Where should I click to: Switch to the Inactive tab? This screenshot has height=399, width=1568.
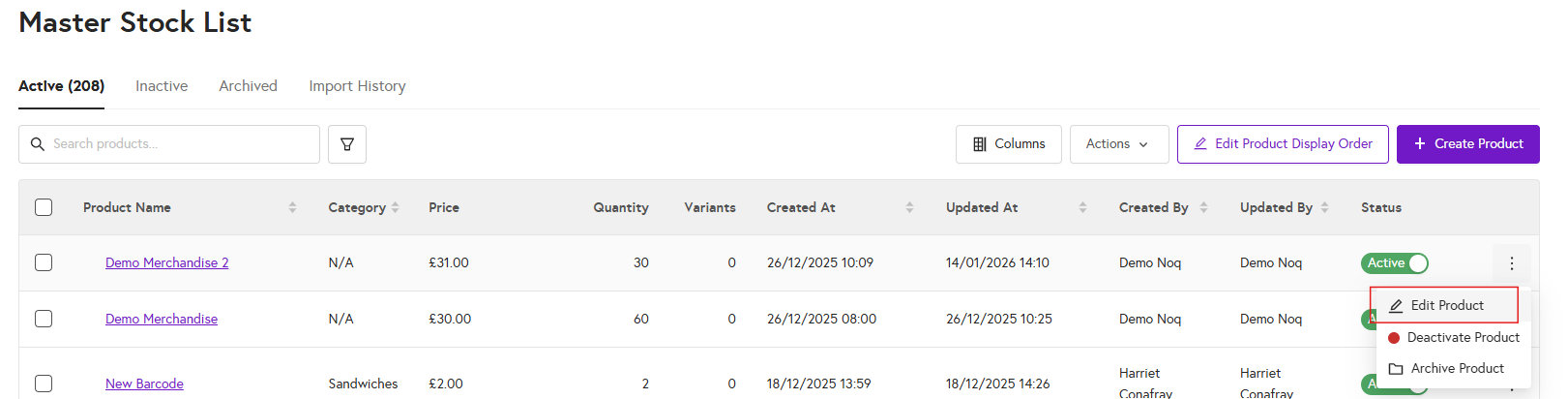[162, 86]
